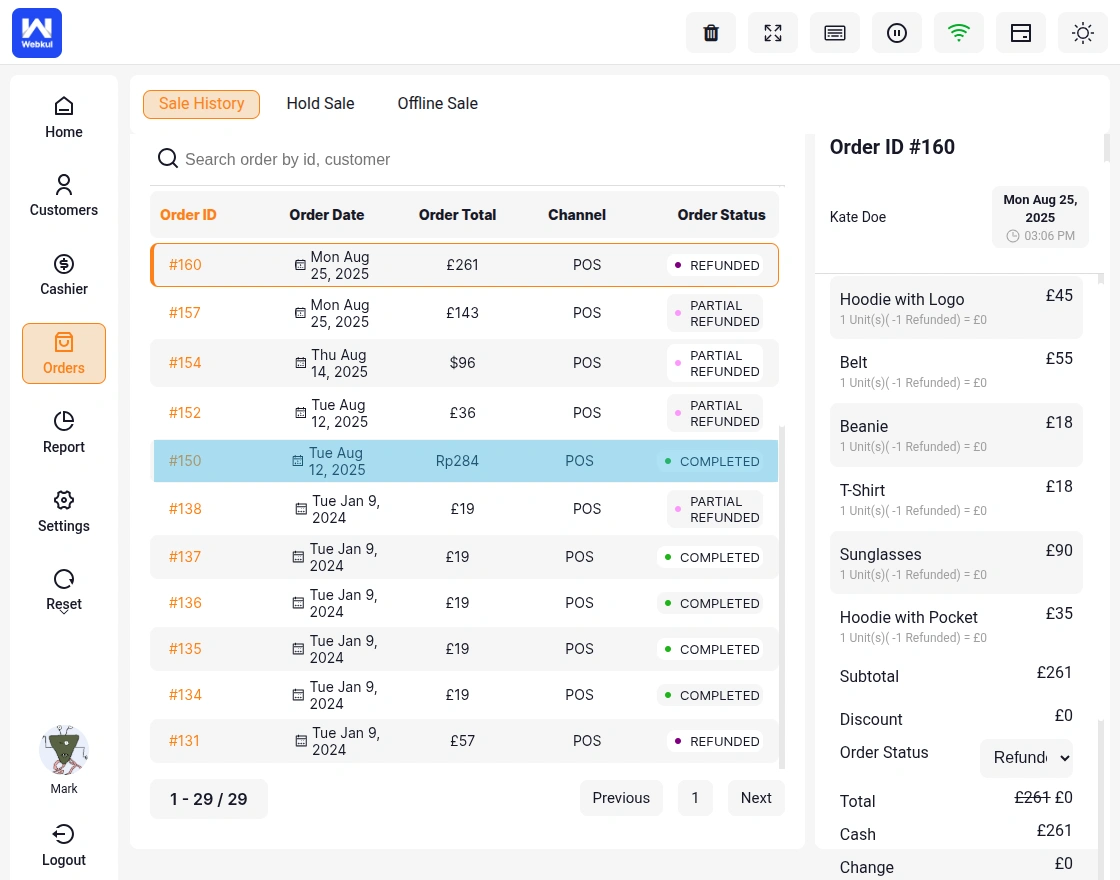Screen dimensions: 1120x880
Task: Click the order search input field
Action: click(470, 160)
